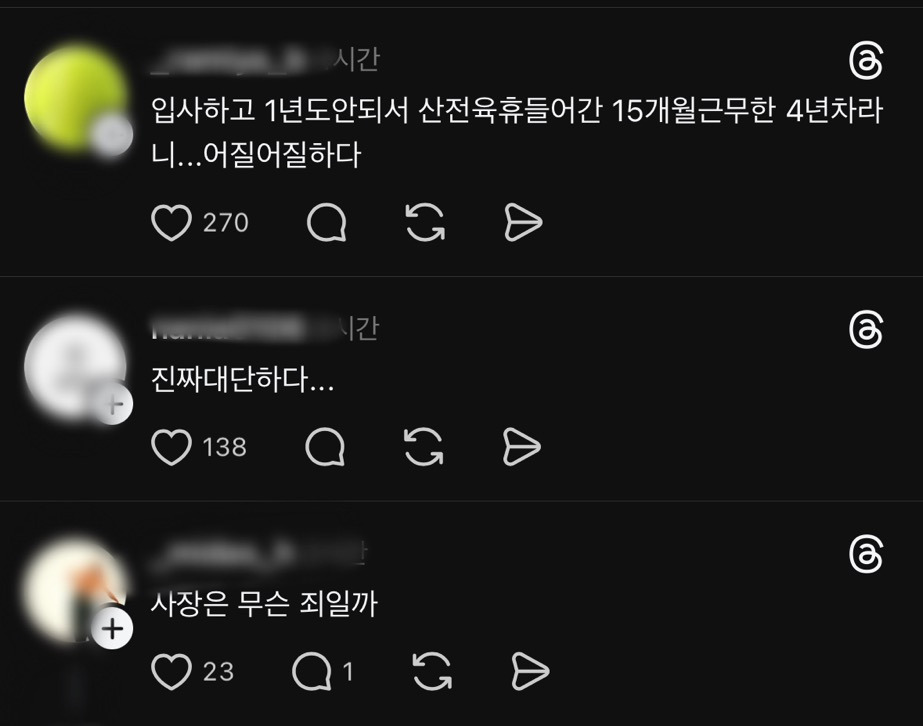Screen dimensions: 923x726
Task: Like the 사장은 무슨 죄일까 comment
Action: (171, 671)
